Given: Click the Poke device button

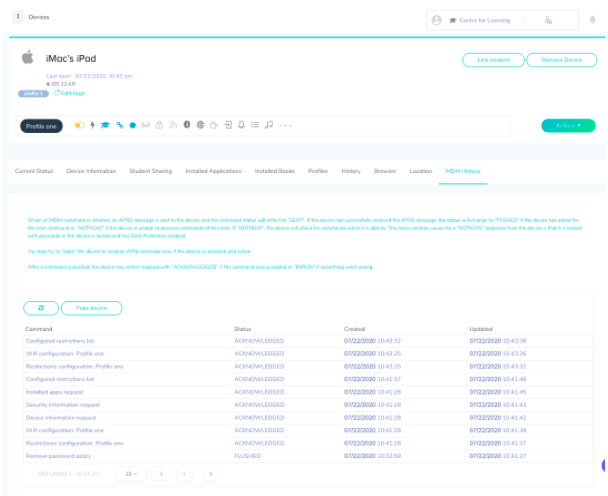Looking at the screenshot, I should click(92, 308).
